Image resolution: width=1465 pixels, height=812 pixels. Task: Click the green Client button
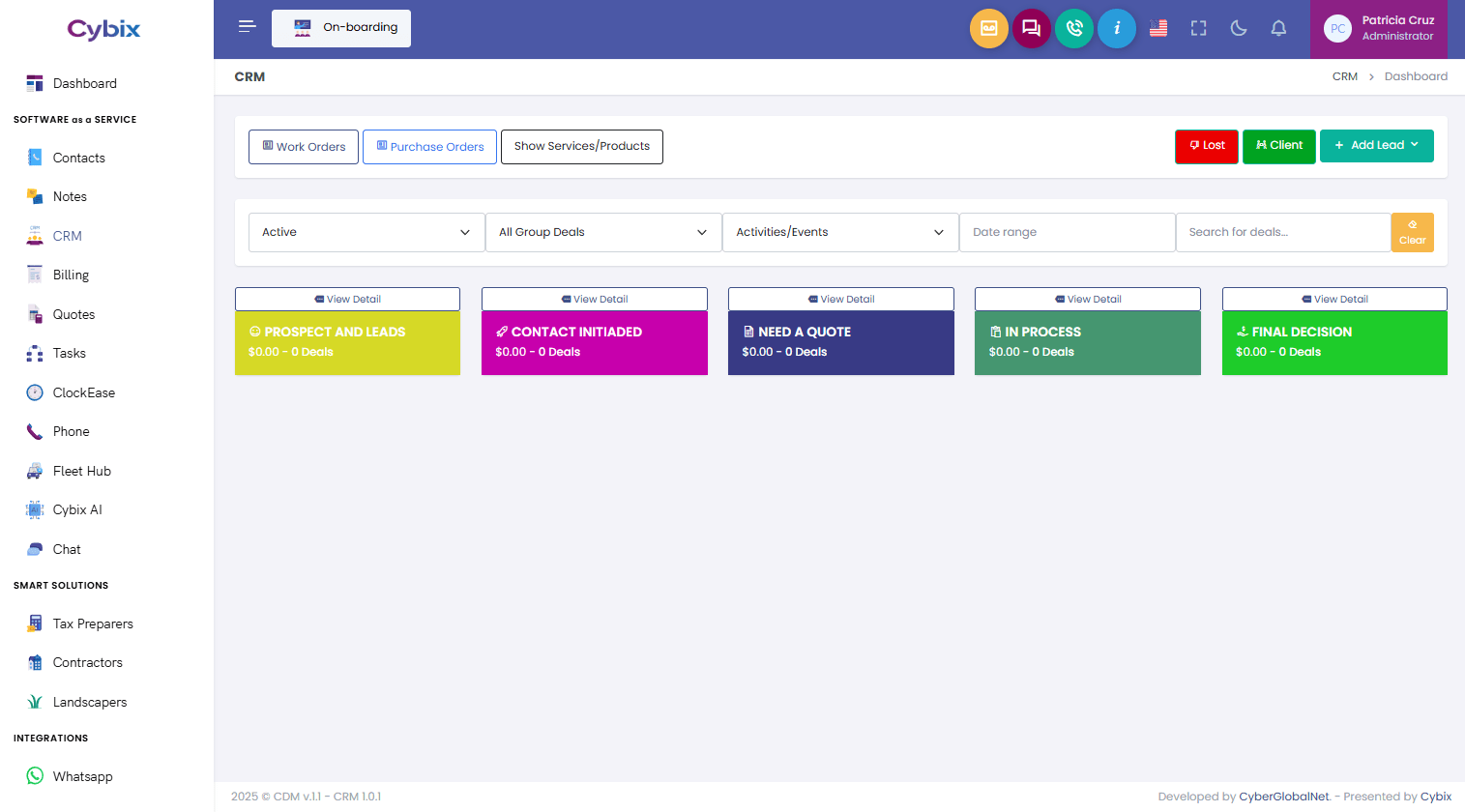click(1279, 146)
